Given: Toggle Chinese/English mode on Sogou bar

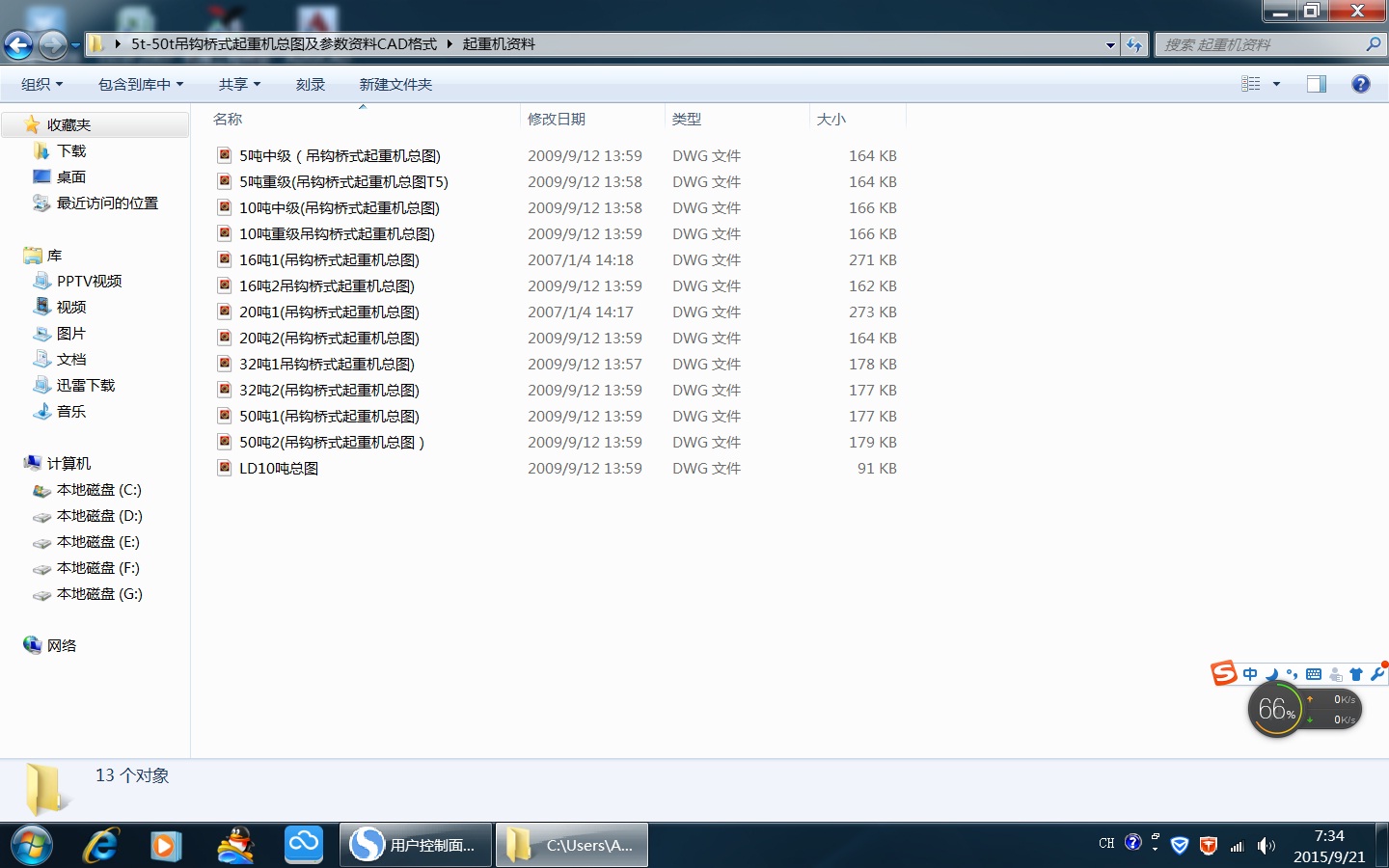Looking at the screenshot, I should [1250, 674].
